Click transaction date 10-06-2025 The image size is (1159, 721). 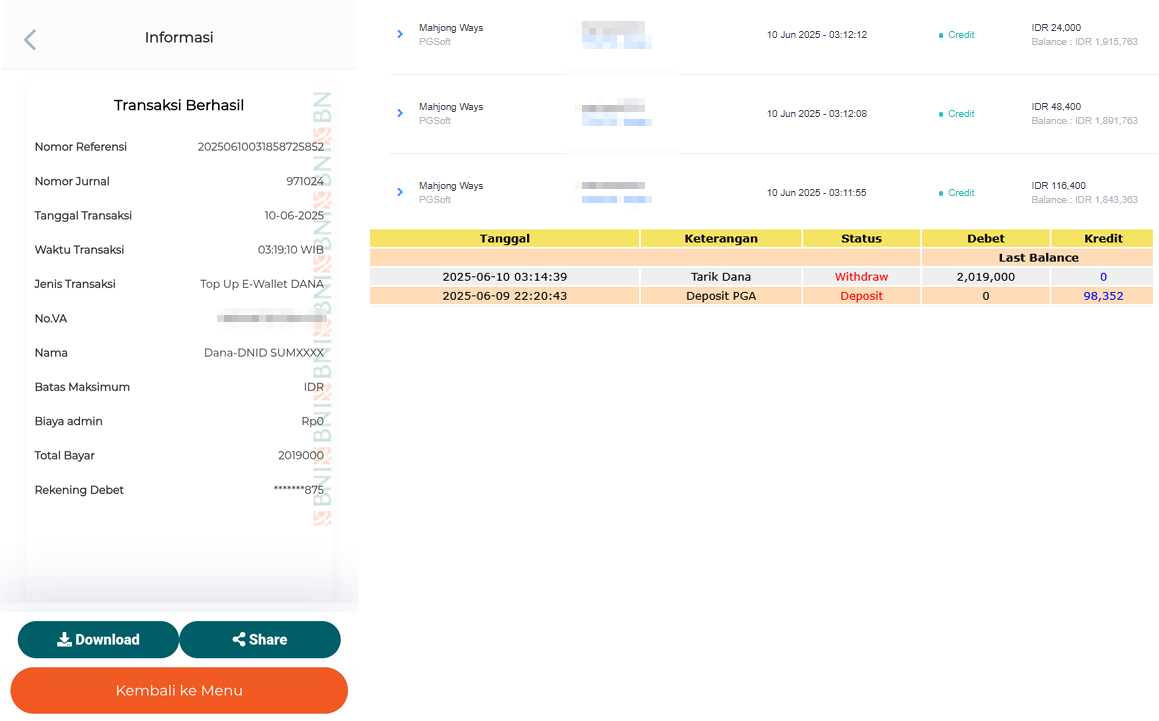click(294, 215)
